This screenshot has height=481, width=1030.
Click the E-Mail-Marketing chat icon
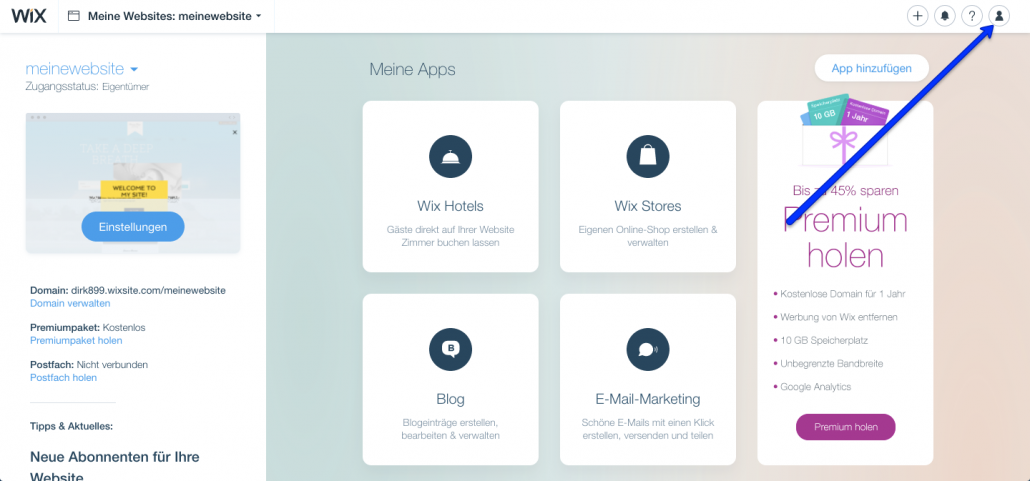pyautogui.click(x=648, y=350)
